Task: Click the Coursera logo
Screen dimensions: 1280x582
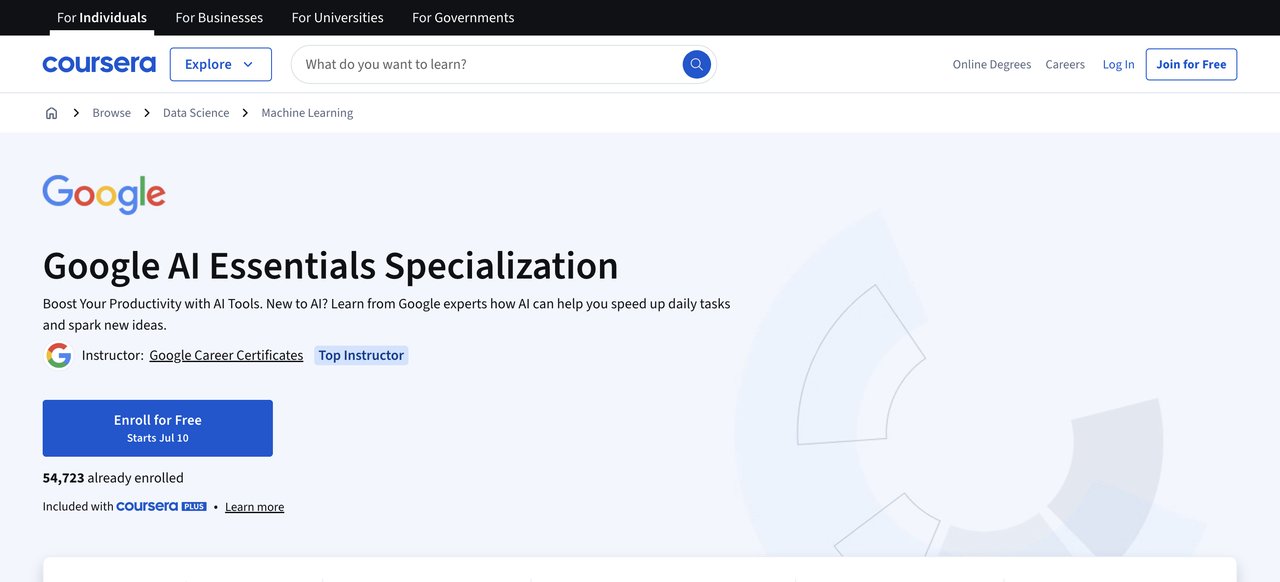Action: [99, 64]
